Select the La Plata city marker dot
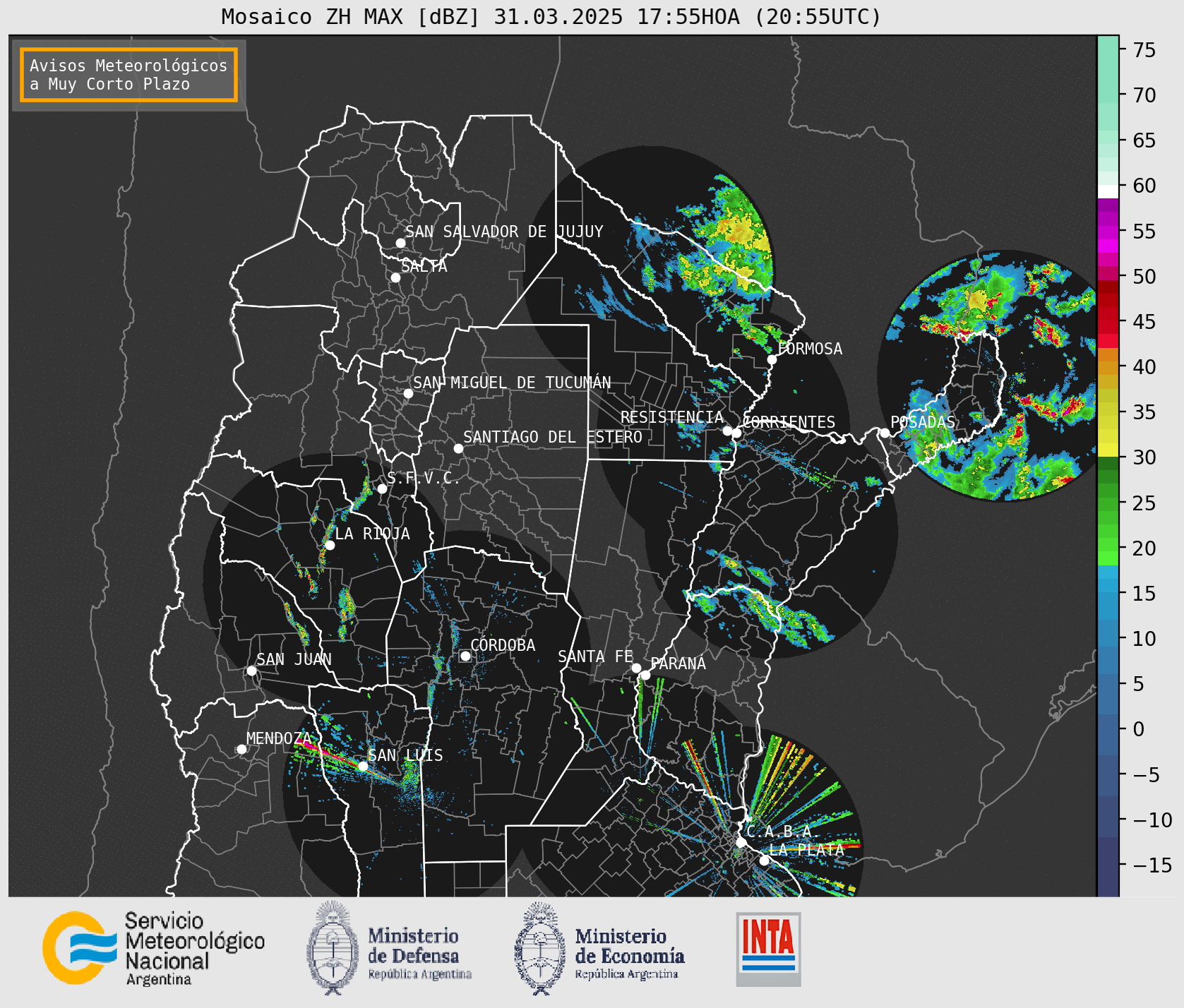 click(x=764, y=860)
